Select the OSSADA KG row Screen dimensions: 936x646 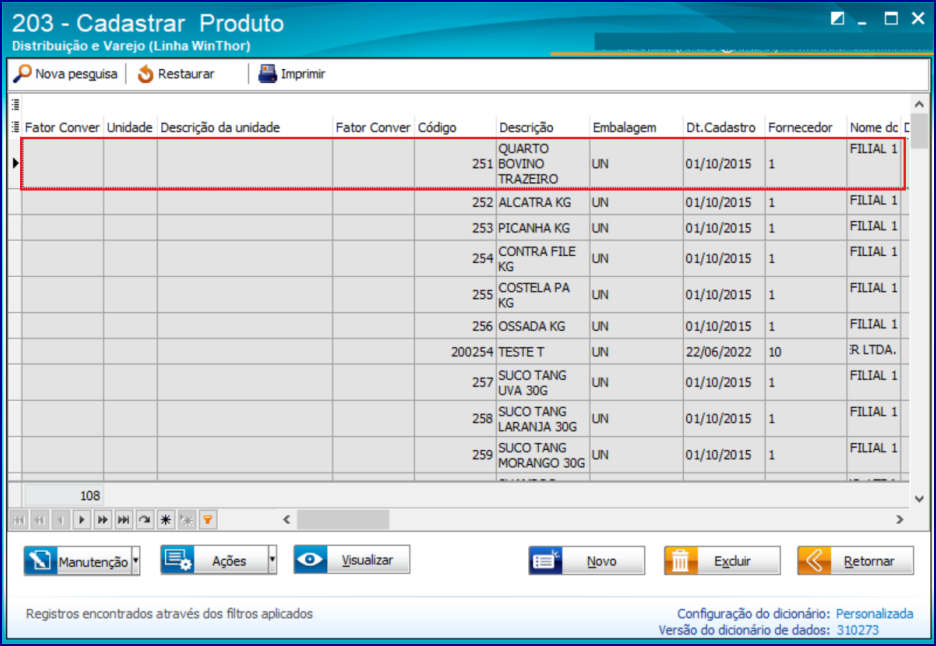(x=460, y=326)
